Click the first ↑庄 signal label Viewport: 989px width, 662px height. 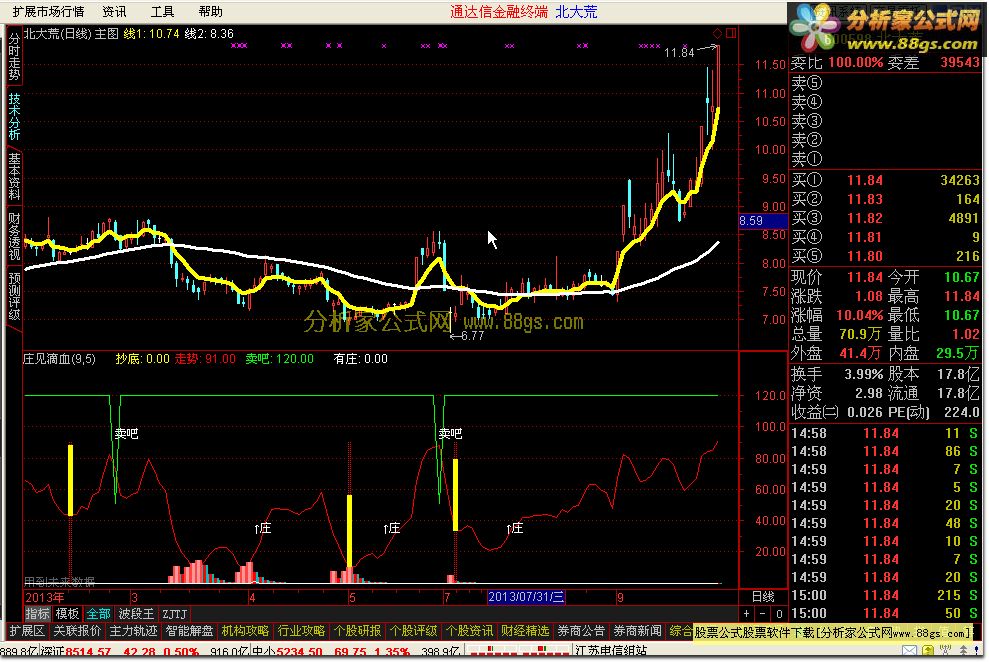click(262, 528)
